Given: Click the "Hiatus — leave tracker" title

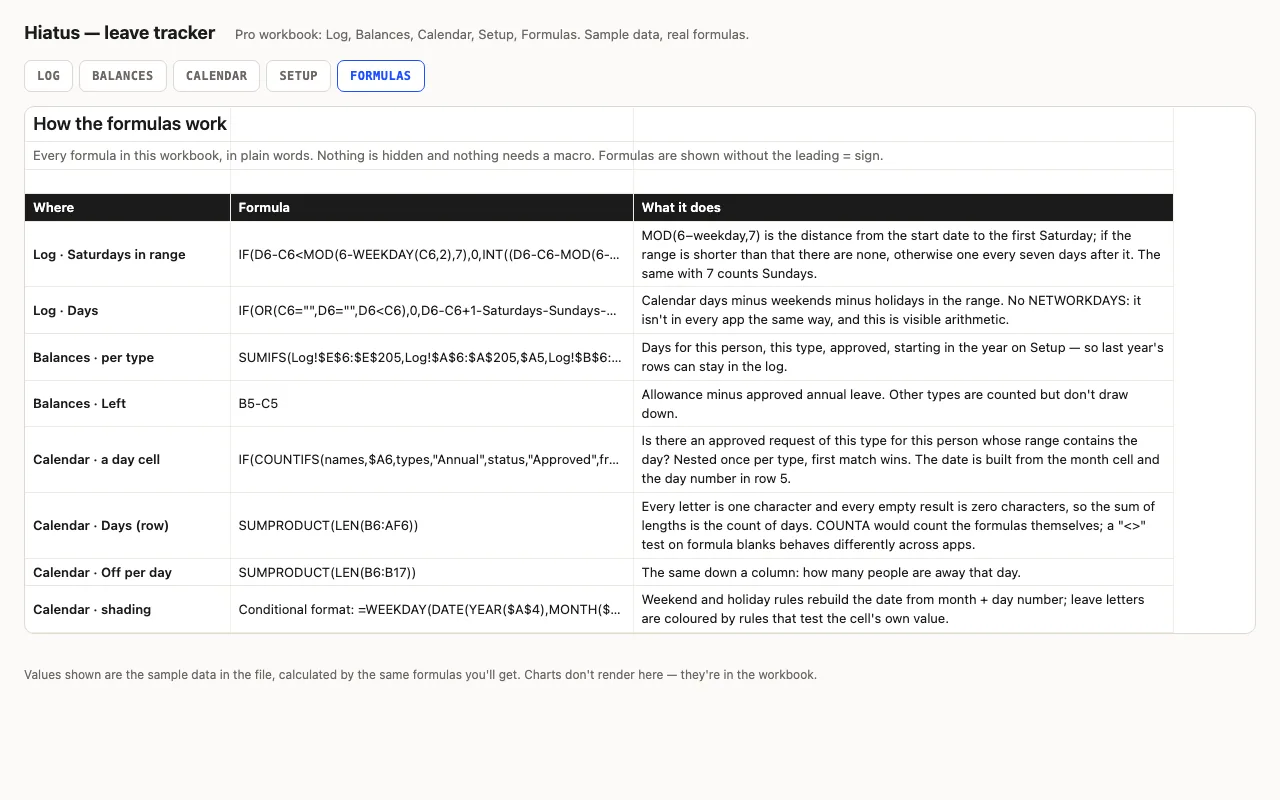Looking at the screenshot, I should click(120, 33).
